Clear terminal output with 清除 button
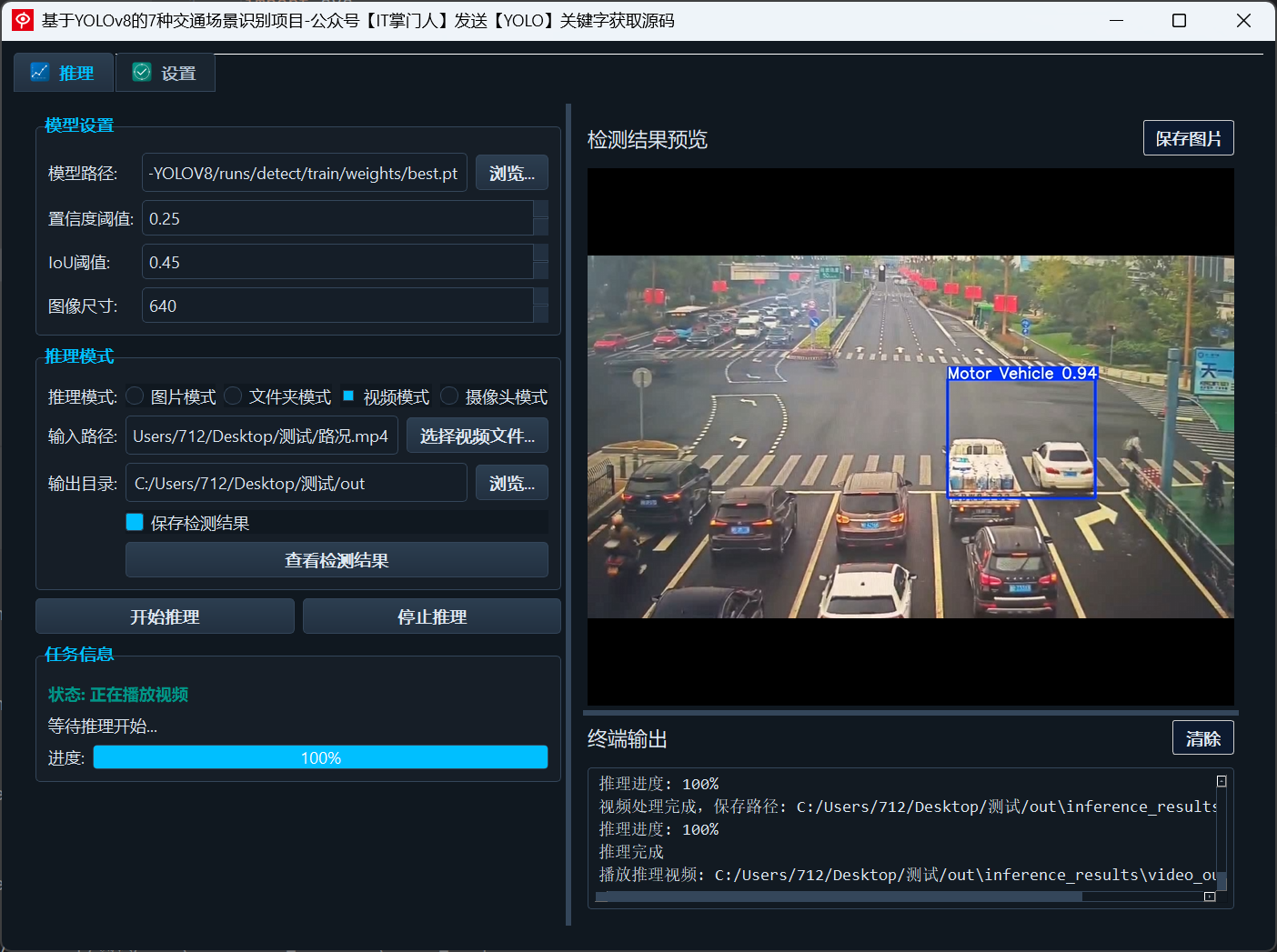The height and width of the screenshot is (952, 1277). click(x=1203, y=738)
